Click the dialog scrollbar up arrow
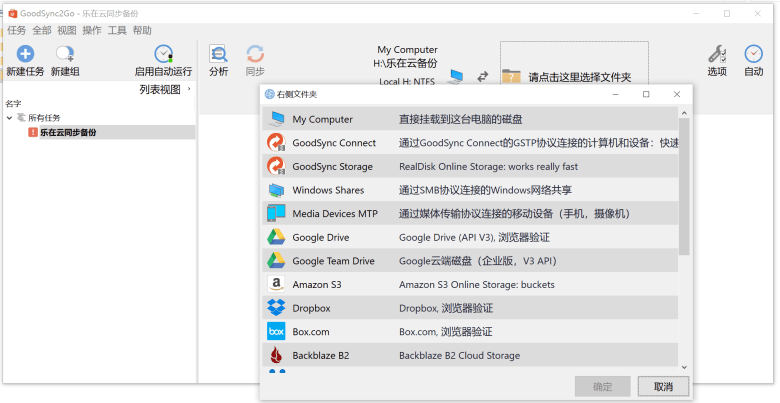This screenshot has width=780, height=403. pyautogui.click(x=684, y=113)
